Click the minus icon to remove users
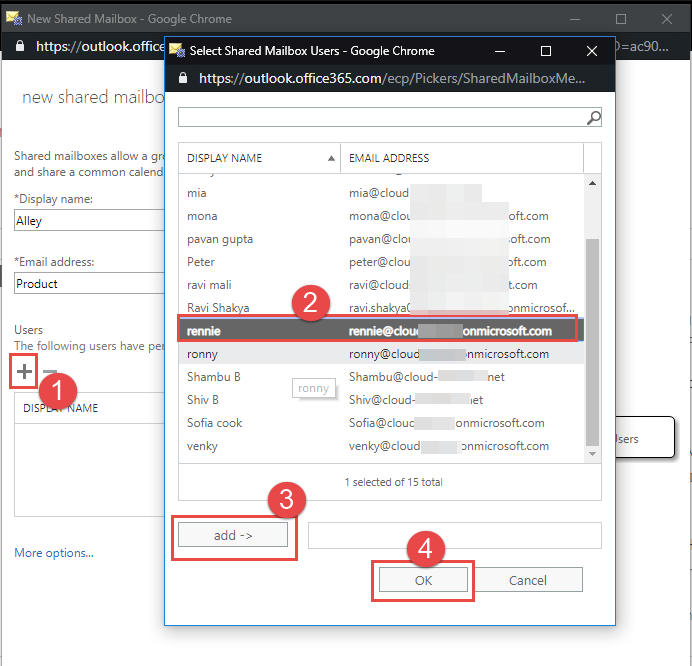 (x=50, y=371)
